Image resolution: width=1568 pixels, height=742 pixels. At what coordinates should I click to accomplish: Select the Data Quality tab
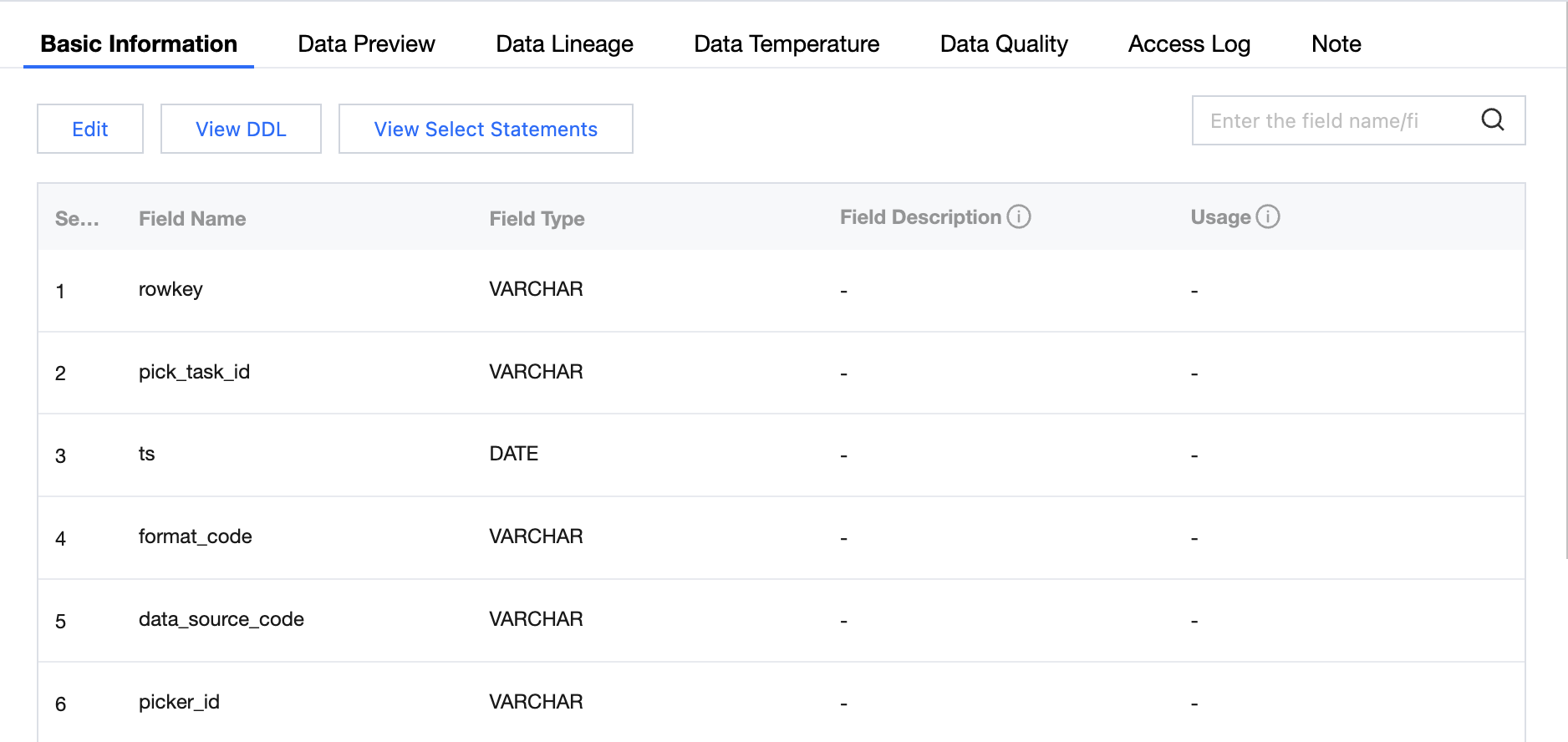click(x=1003, y=44)
